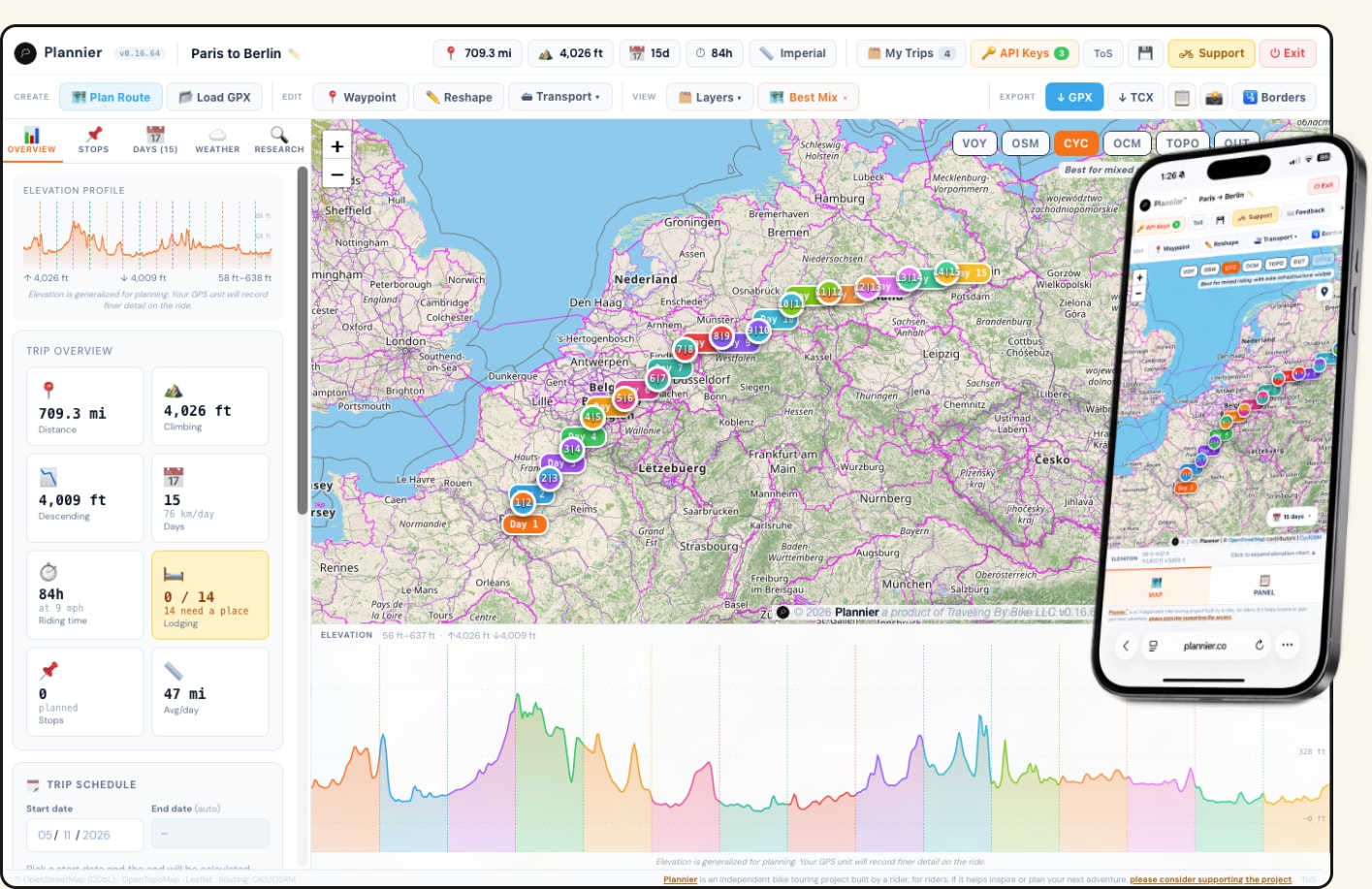Open the consider supporting the project link
1372x889 pixels.
coord(1210,879)
